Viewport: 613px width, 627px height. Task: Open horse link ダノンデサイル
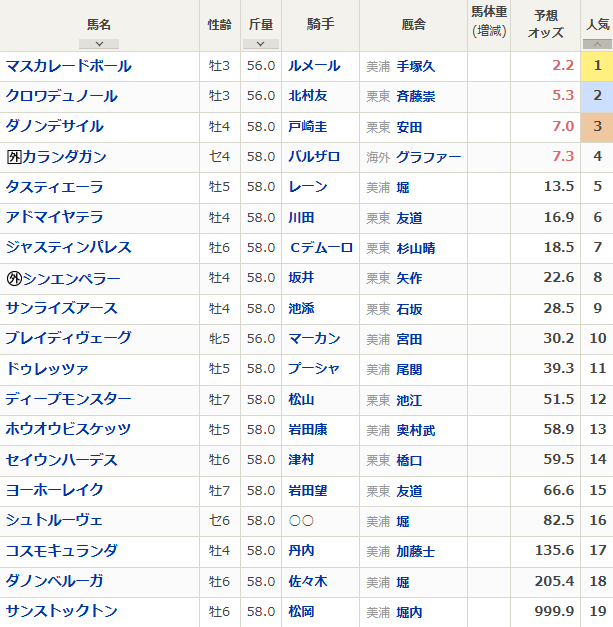pos(54,127)
